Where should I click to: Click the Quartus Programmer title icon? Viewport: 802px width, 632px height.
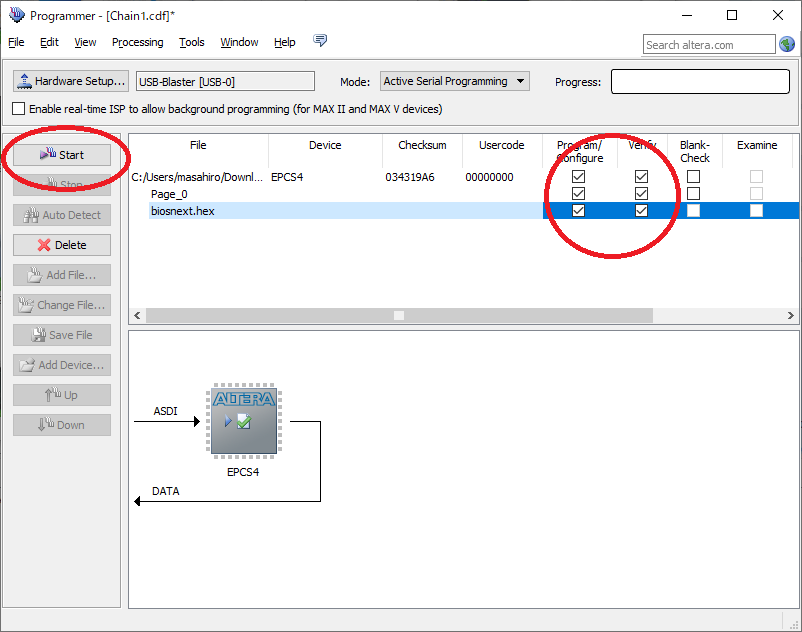tap(17, 15)
